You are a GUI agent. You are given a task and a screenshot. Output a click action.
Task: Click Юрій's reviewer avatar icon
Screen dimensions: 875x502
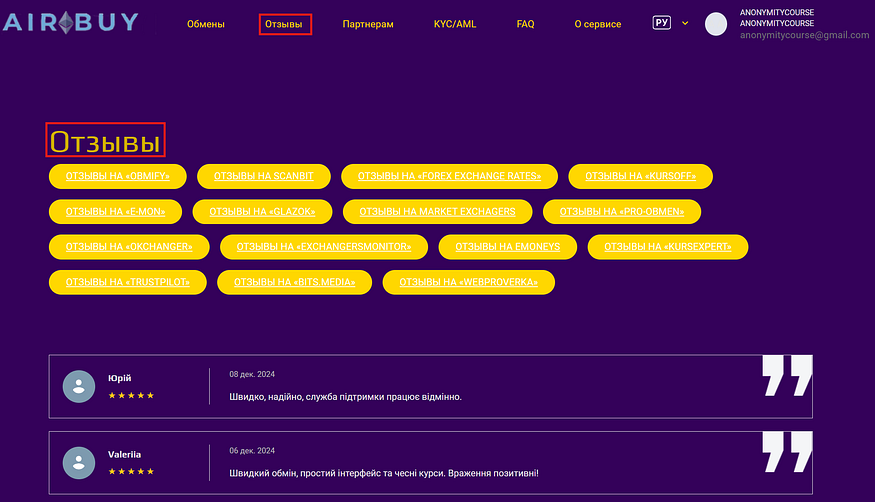(79, 386)
